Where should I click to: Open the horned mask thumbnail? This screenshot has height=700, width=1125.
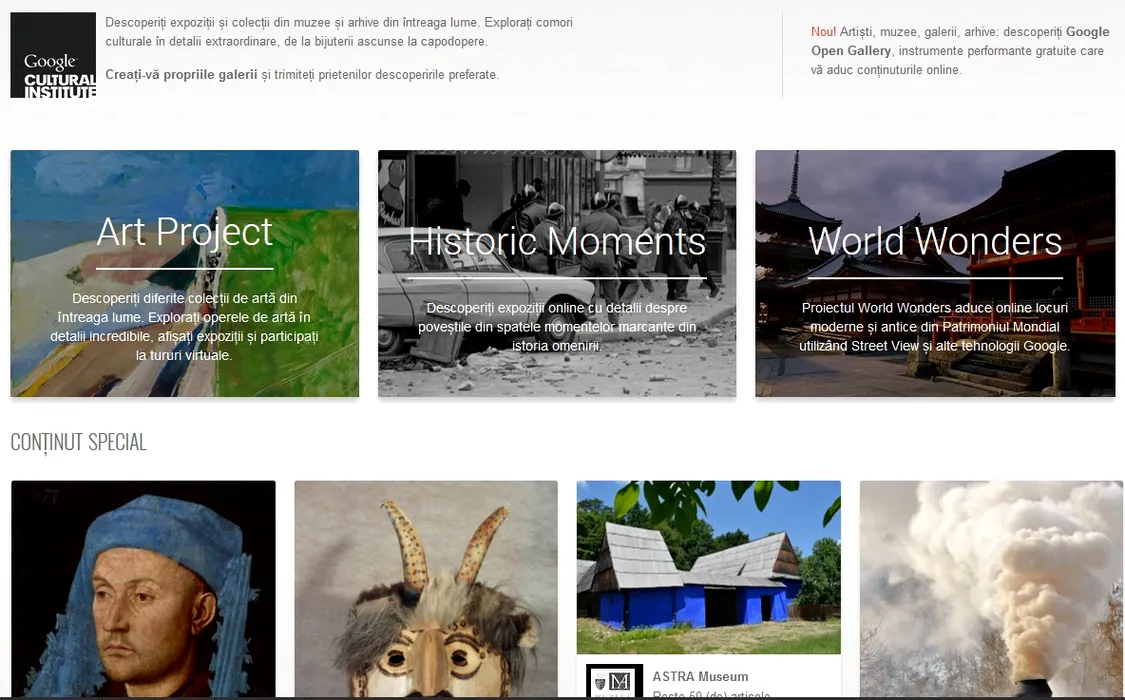click(426, 588)
